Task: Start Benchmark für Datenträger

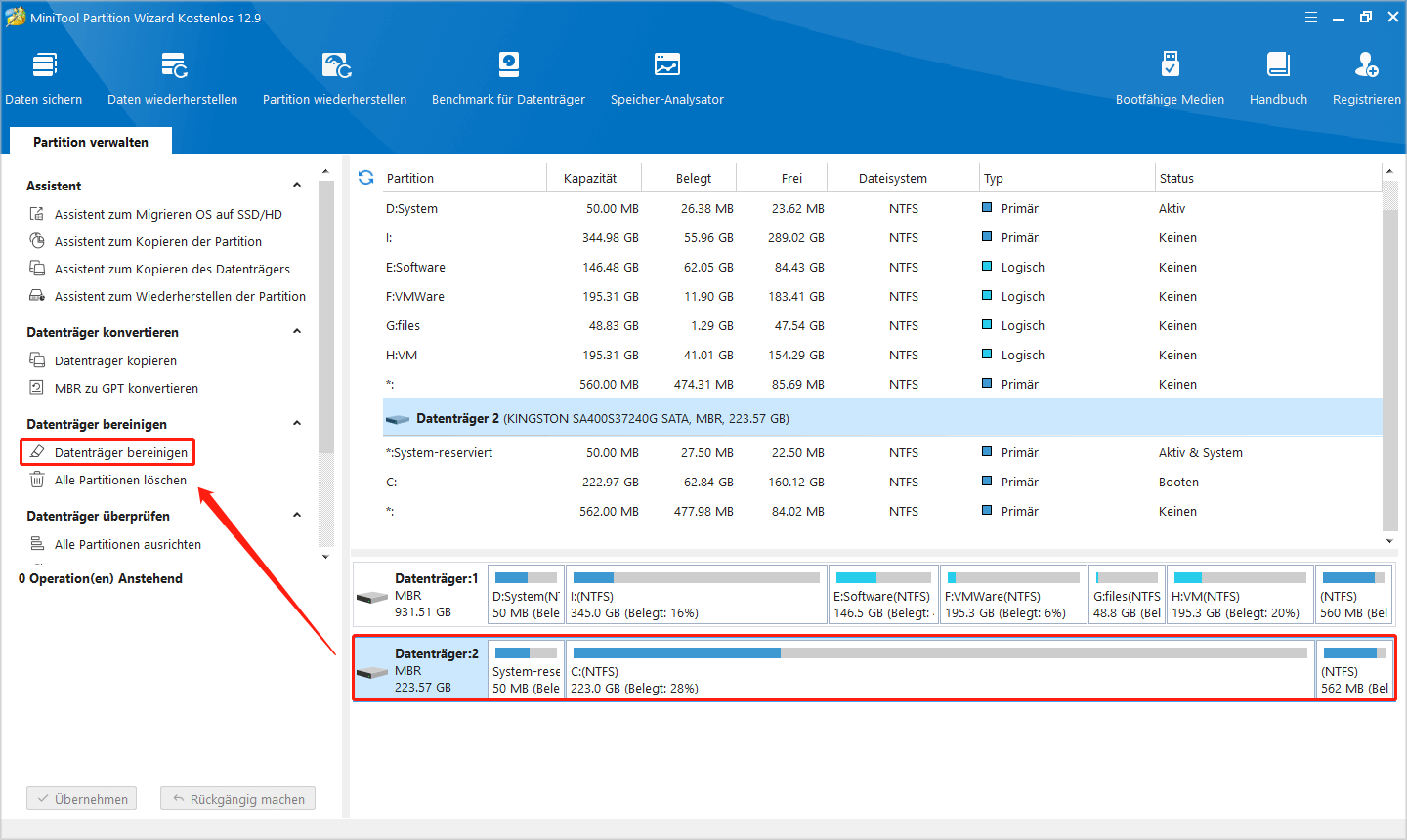Action: [x=509, y=78]
